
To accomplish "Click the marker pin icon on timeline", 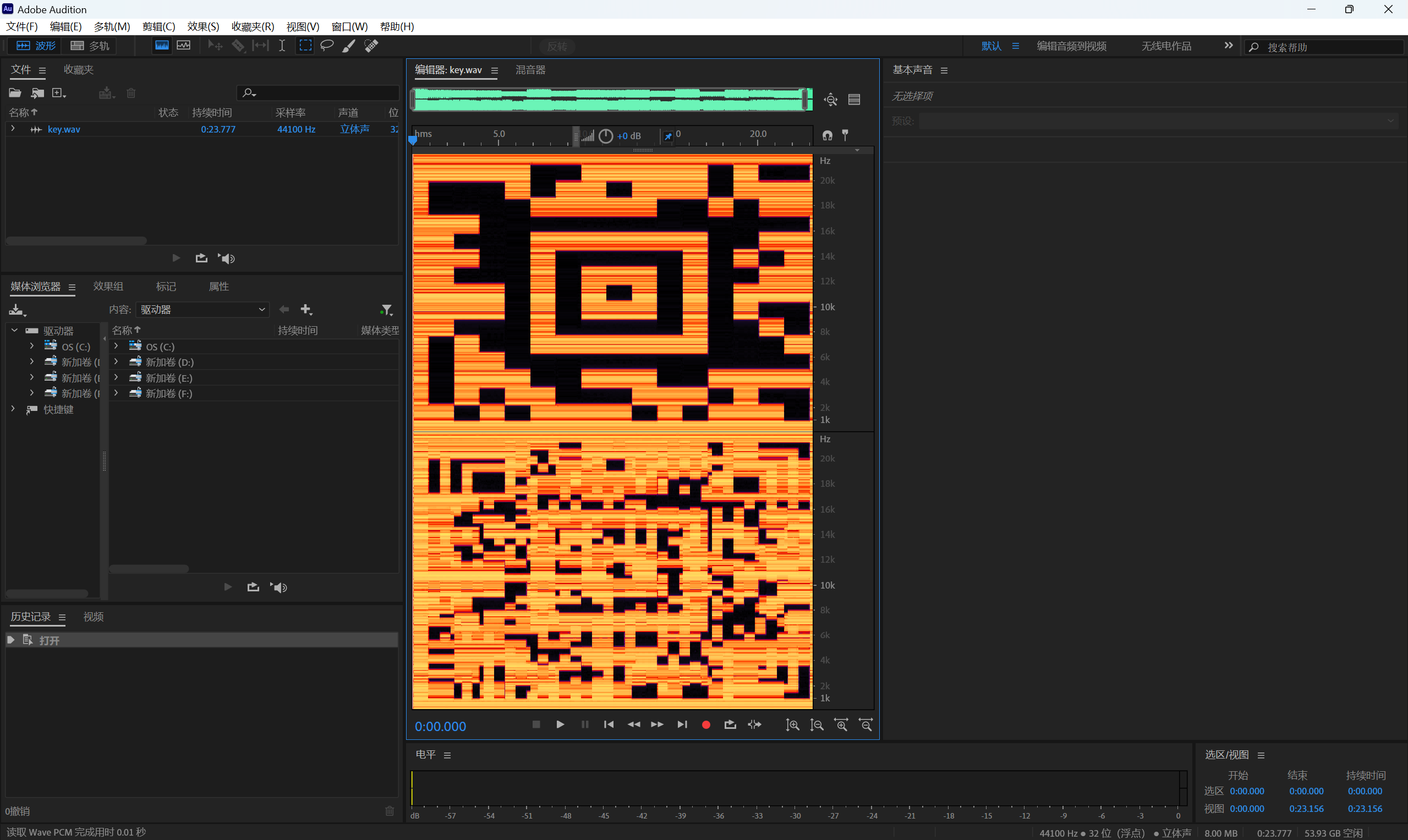I will point(845,135).
